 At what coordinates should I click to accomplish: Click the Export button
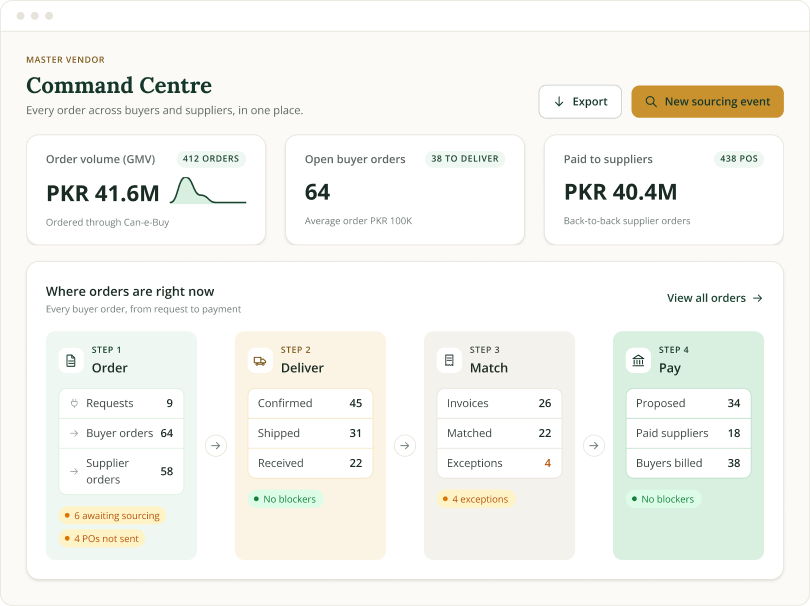(x=580, y=102)
